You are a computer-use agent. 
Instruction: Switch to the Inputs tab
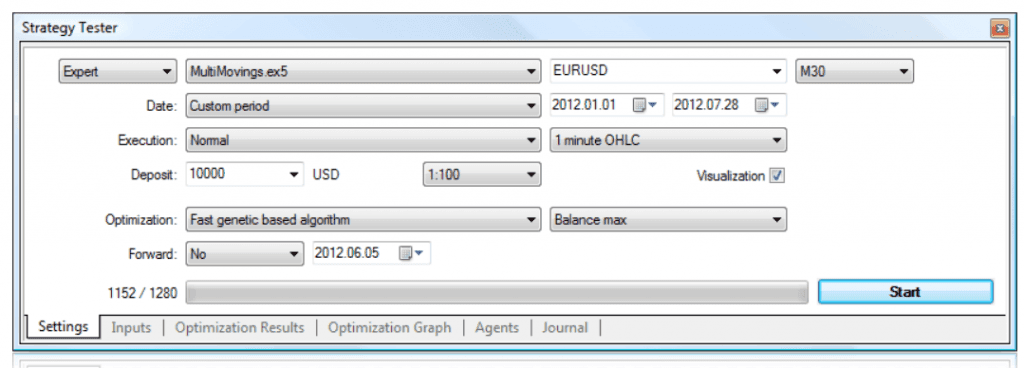pyautogui.click(x=131, y=328)
